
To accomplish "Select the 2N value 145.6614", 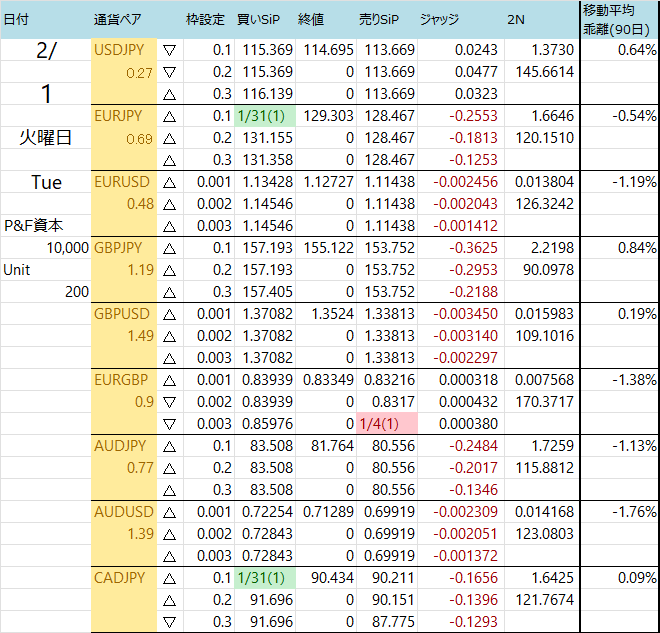I will tap(545, 72).
